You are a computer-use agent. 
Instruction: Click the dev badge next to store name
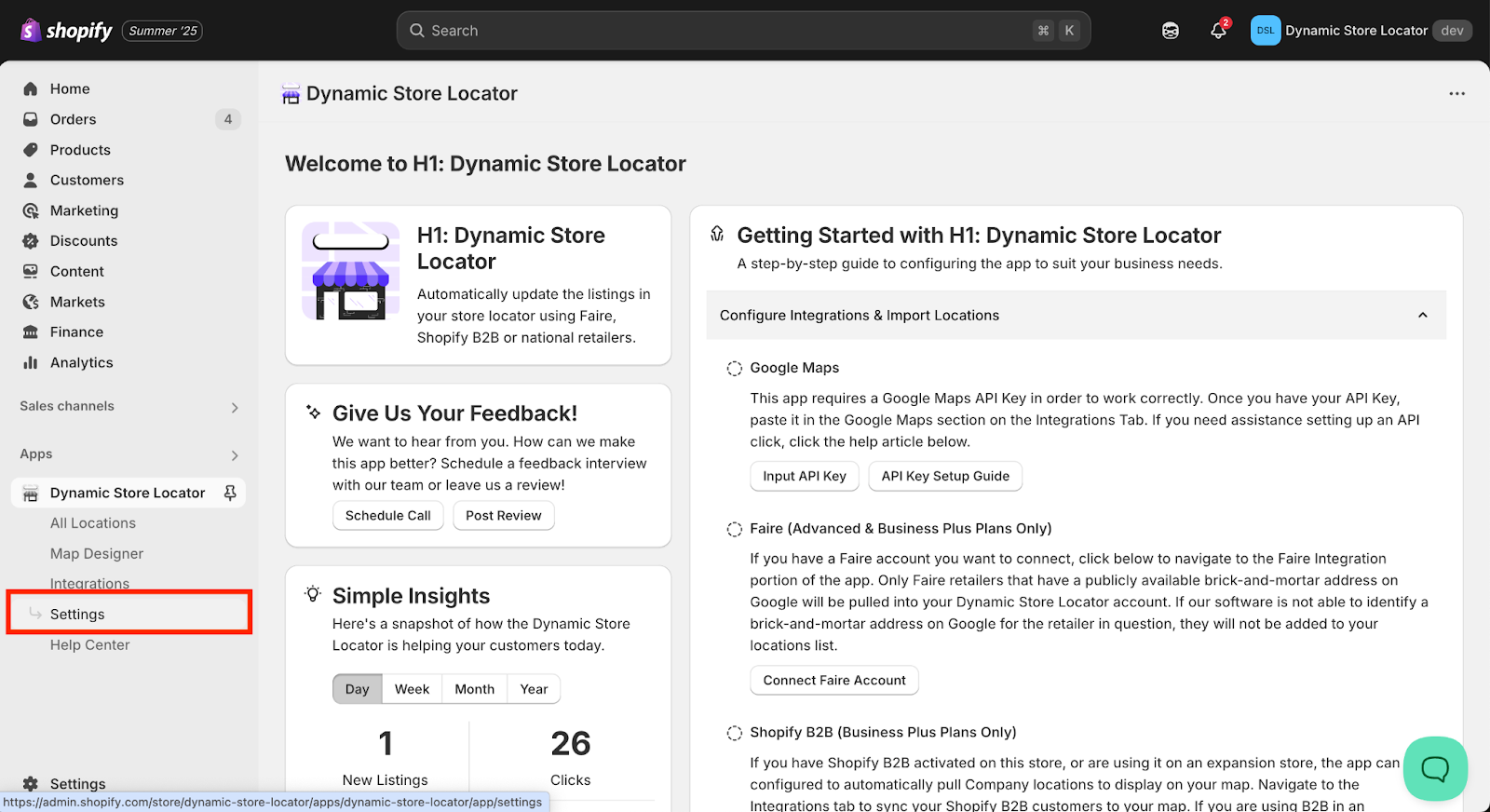1452,31
